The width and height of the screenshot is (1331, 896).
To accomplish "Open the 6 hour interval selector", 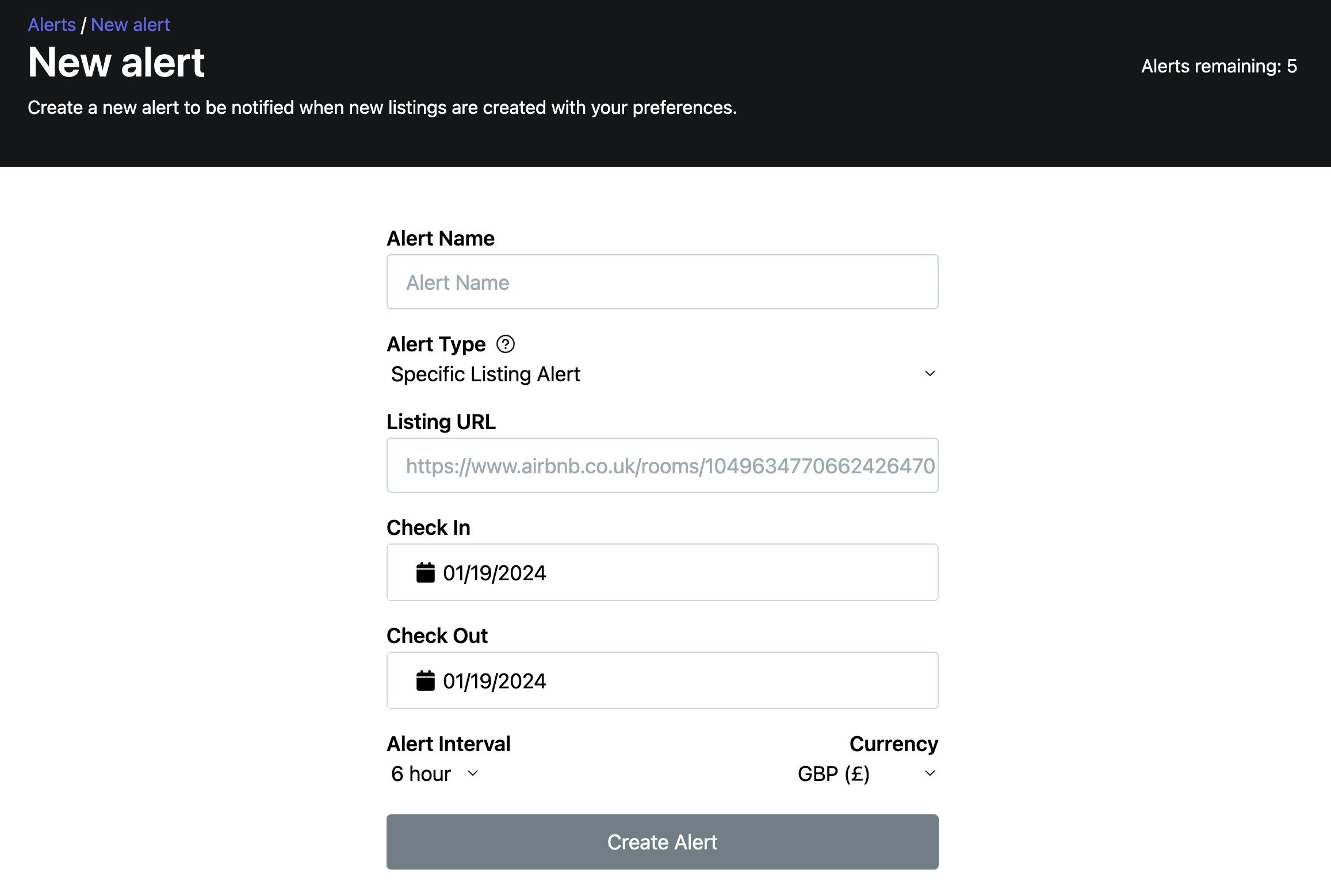I will pyautogui.click(x=435, y=774).
